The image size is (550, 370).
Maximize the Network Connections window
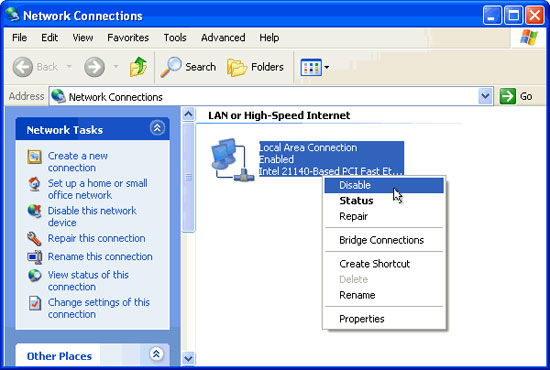tap(514, 15)
